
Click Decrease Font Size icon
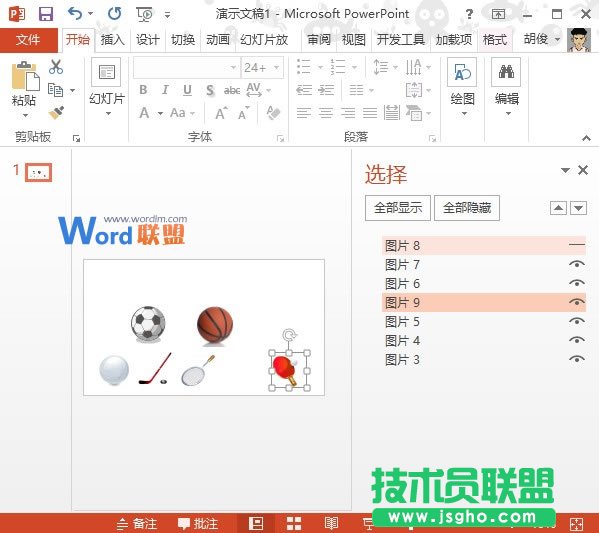[x=244, y=113]
